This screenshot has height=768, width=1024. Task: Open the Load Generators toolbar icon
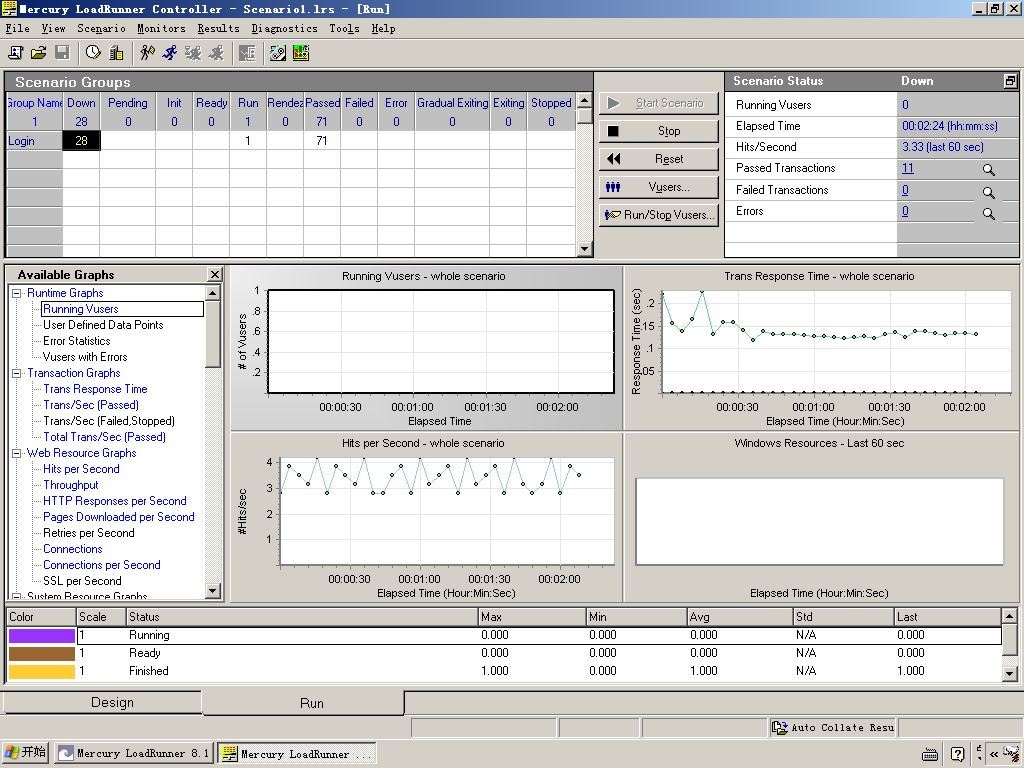[116, 53]
